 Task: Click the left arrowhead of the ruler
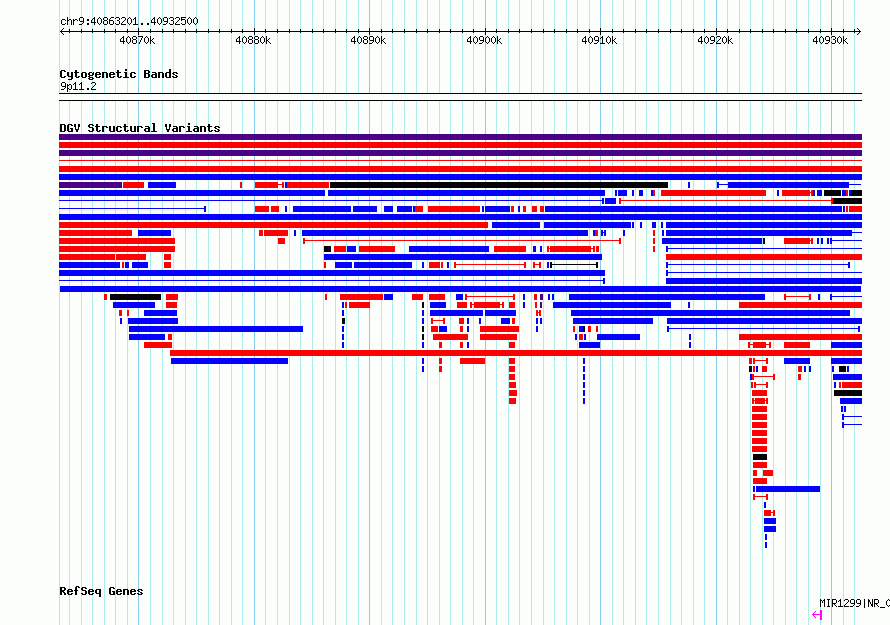click(x=62, y=32)
